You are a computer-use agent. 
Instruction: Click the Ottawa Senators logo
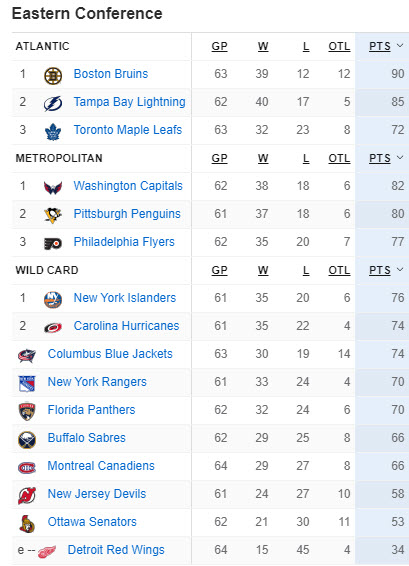[x=27, y=524]
